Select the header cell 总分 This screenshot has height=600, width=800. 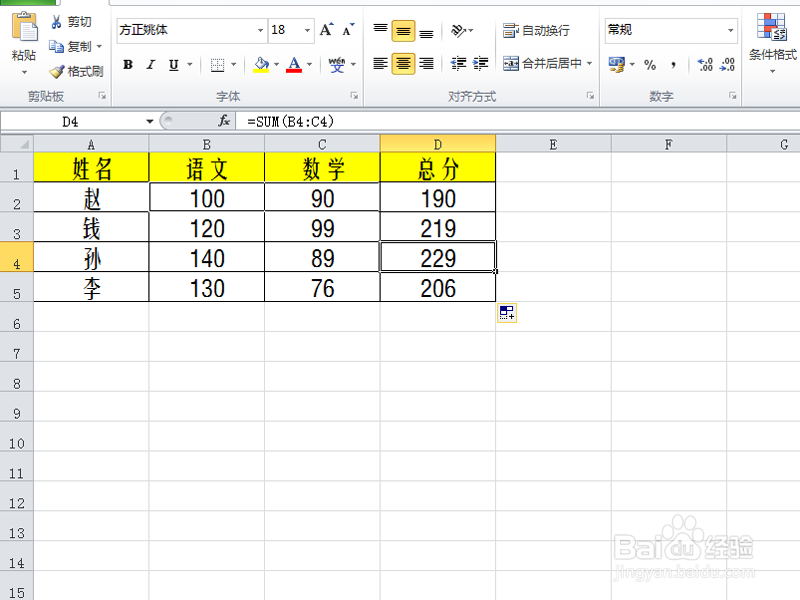tap(438, 167)
